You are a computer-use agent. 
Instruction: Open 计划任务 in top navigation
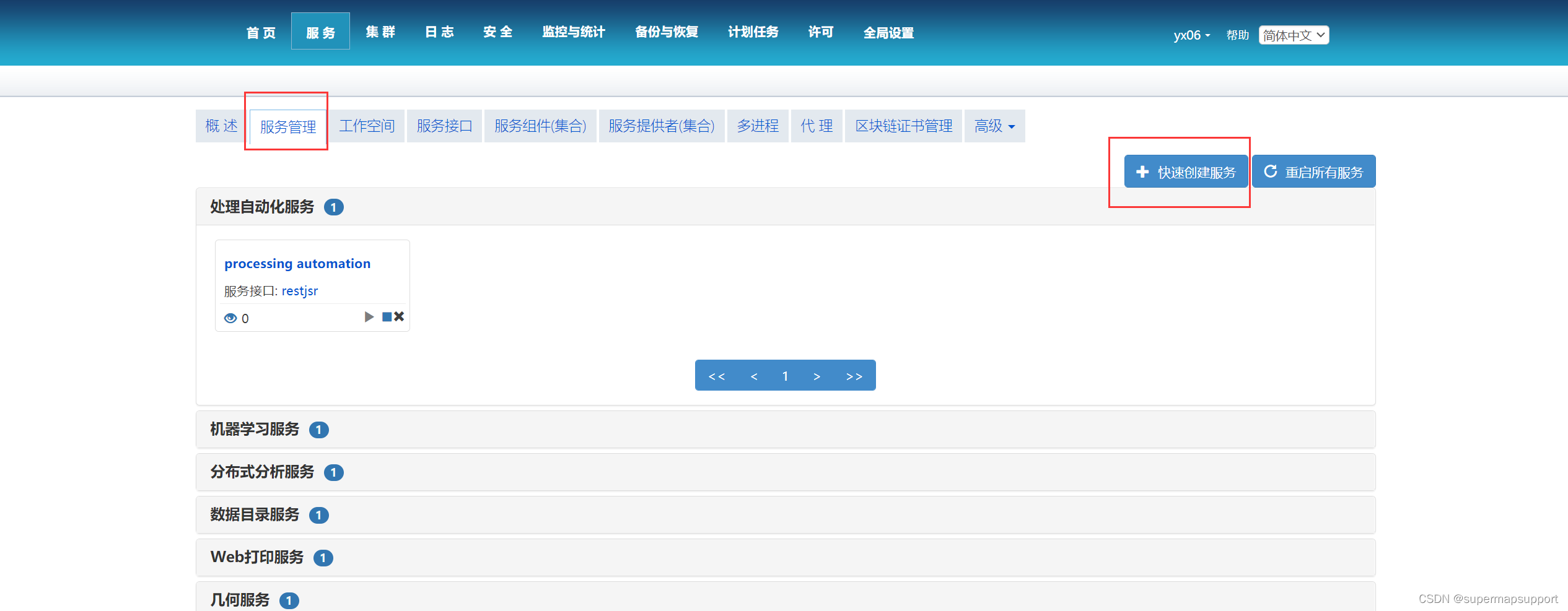coord(753,32)
